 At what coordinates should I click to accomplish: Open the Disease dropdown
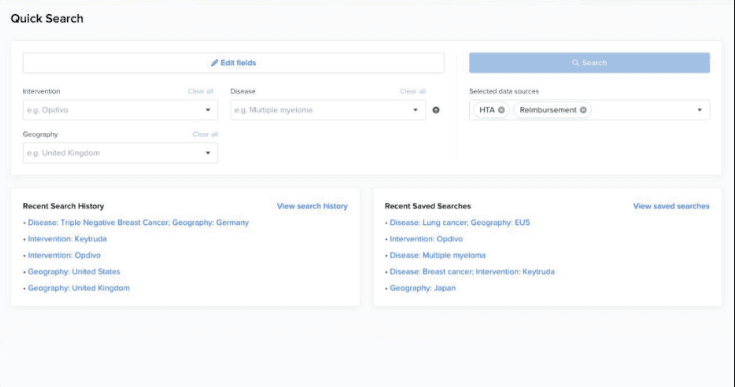pyautogui.click(x=328, y=110)
